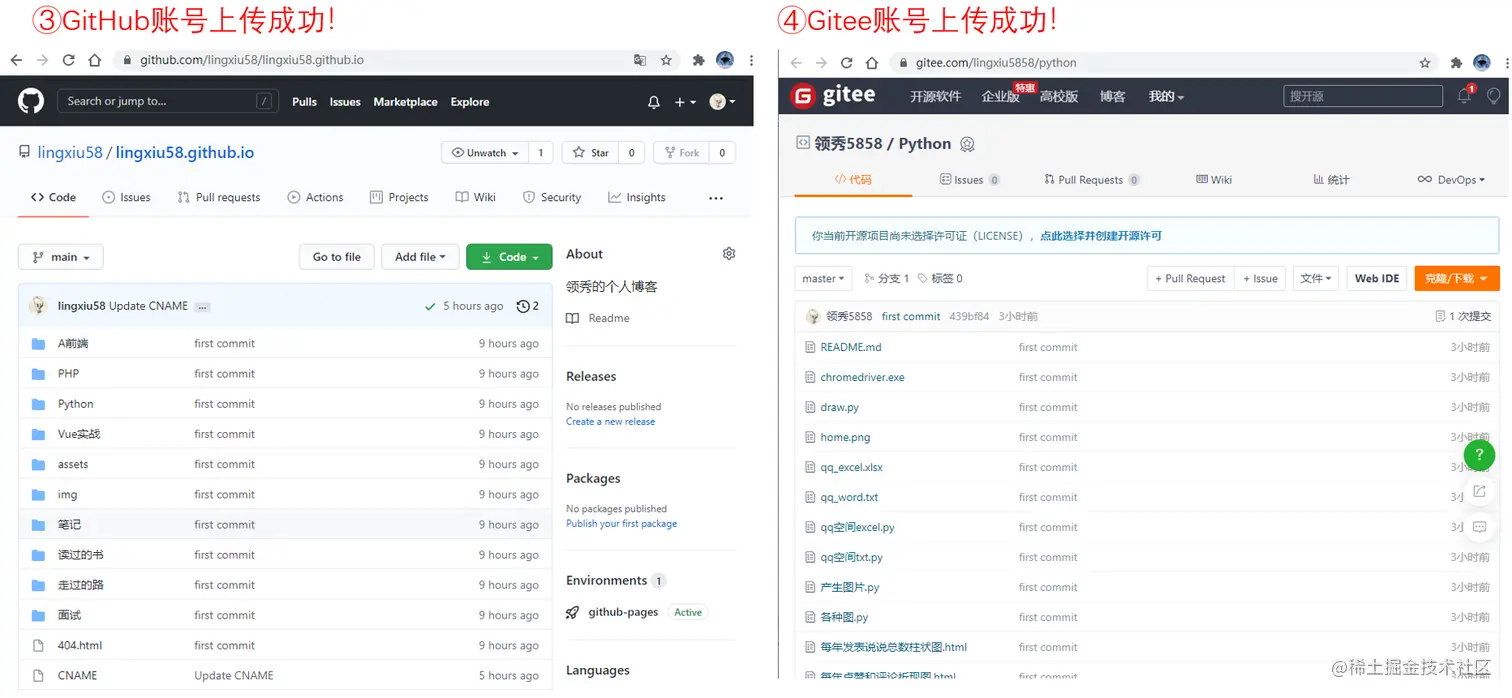Open the main branch dropdown
1512x698 pixels.
61,257
